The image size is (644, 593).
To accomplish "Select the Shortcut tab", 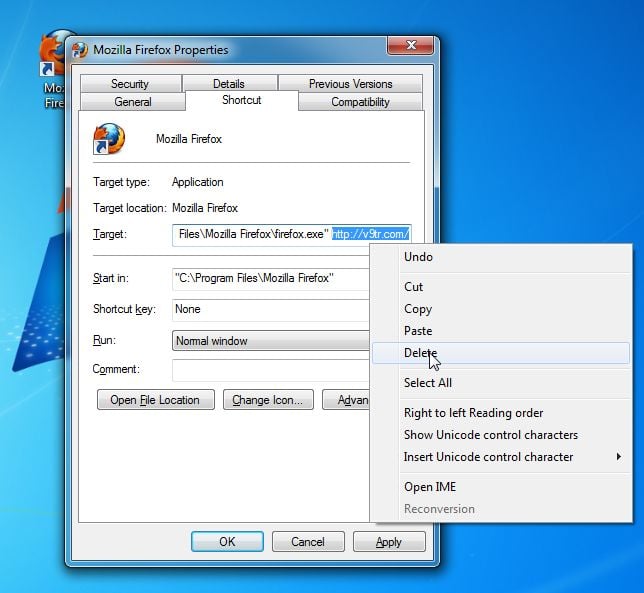I will pyautogui.click(x=242, y=100).
